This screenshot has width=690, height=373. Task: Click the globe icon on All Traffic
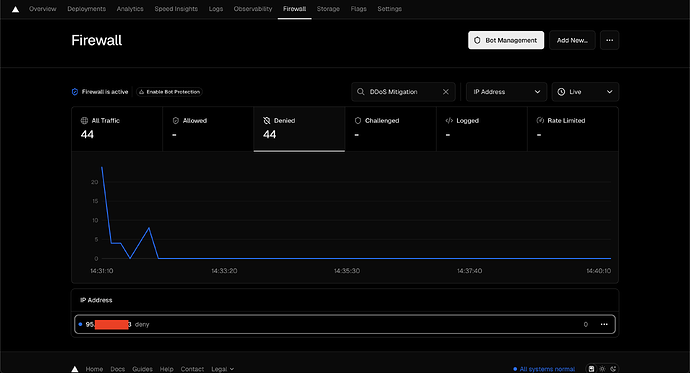click(x=84, y=121)
